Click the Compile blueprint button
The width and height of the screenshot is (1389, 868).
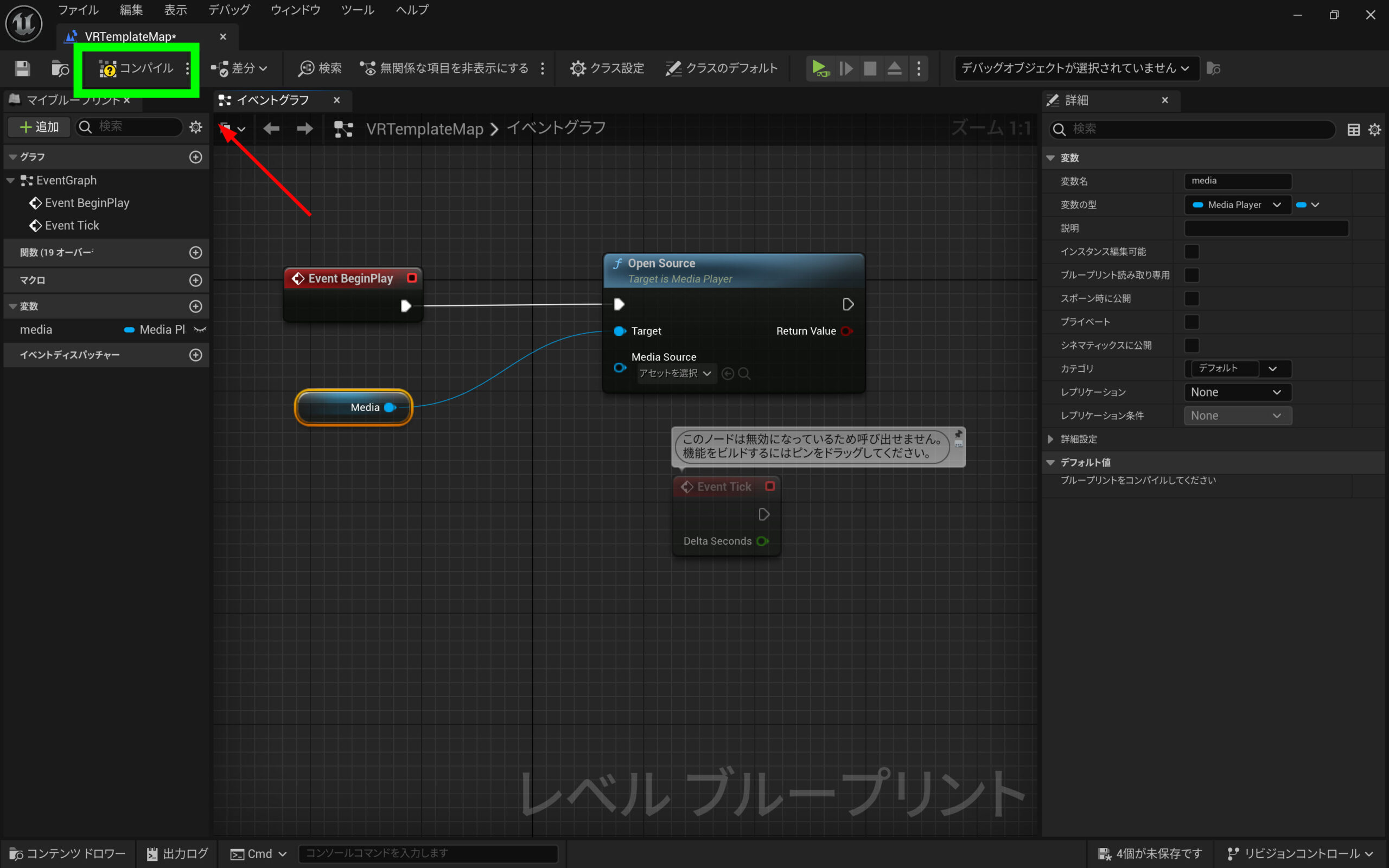[137, 68]
